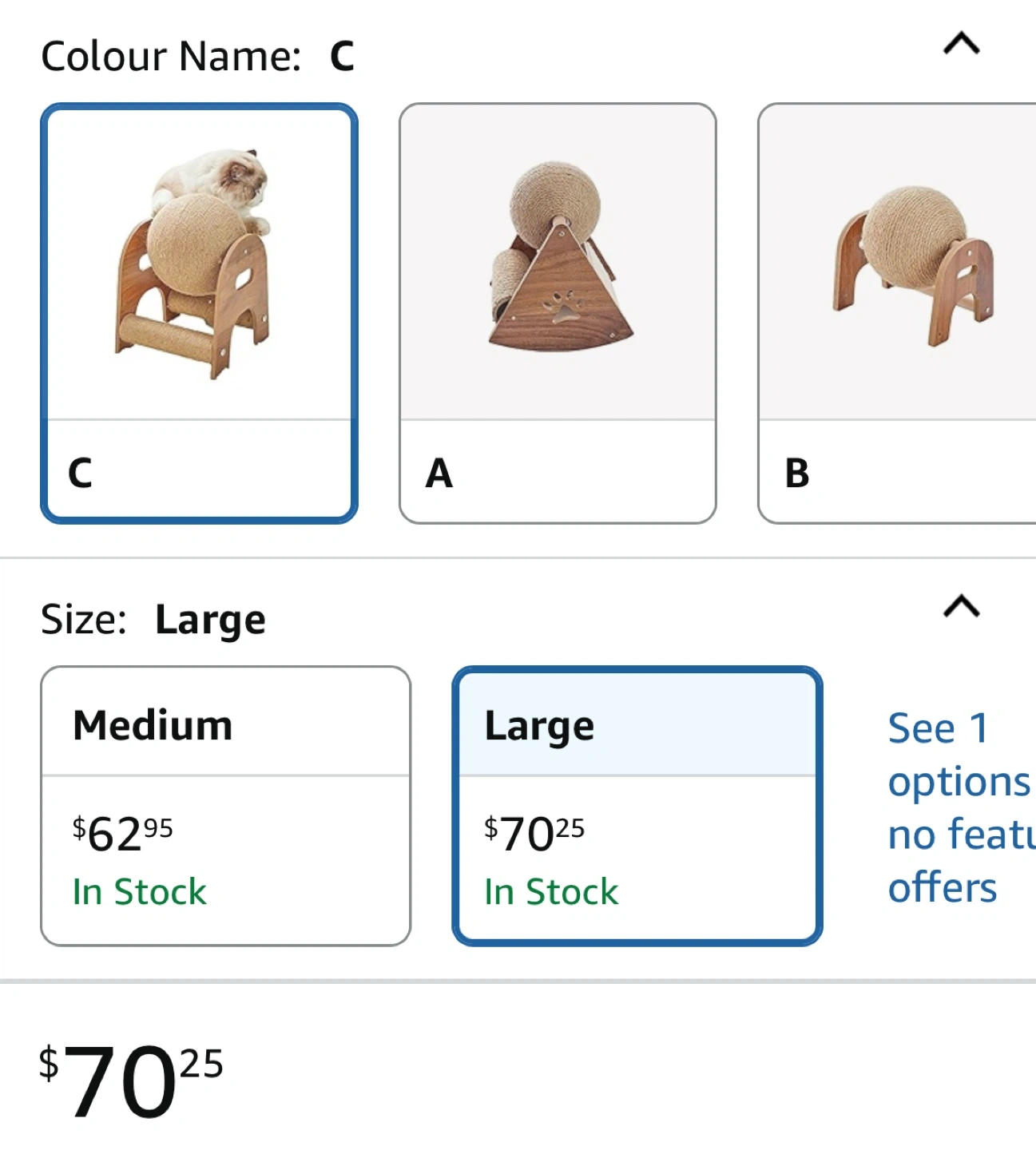Pick the 'B' colour label
This screenshot has width=1036, height=1150.
click(796, 473)
